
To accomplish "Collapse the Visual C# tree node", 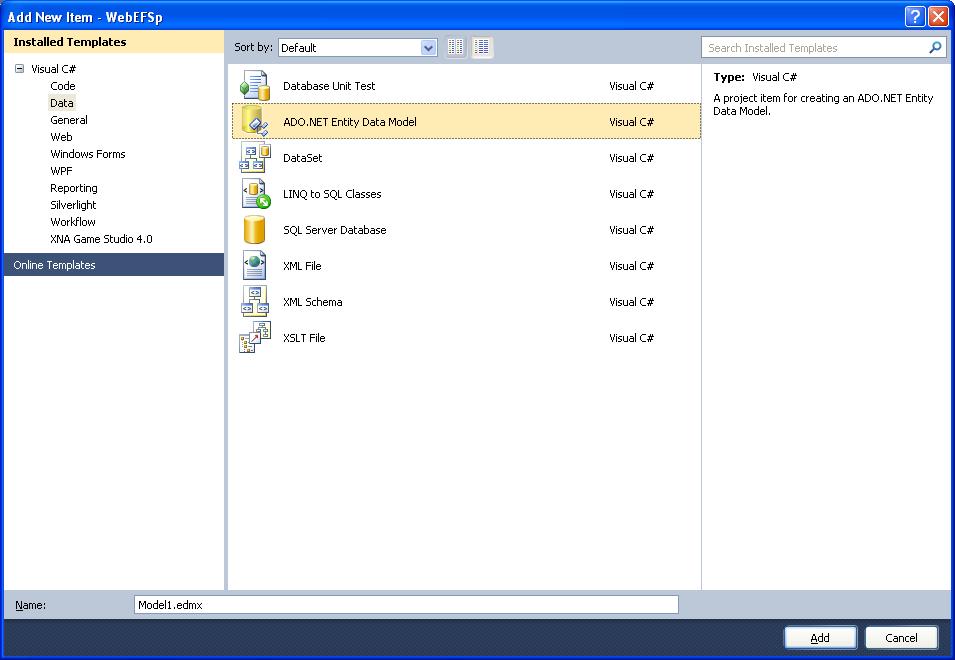I will tap(19, 69).
